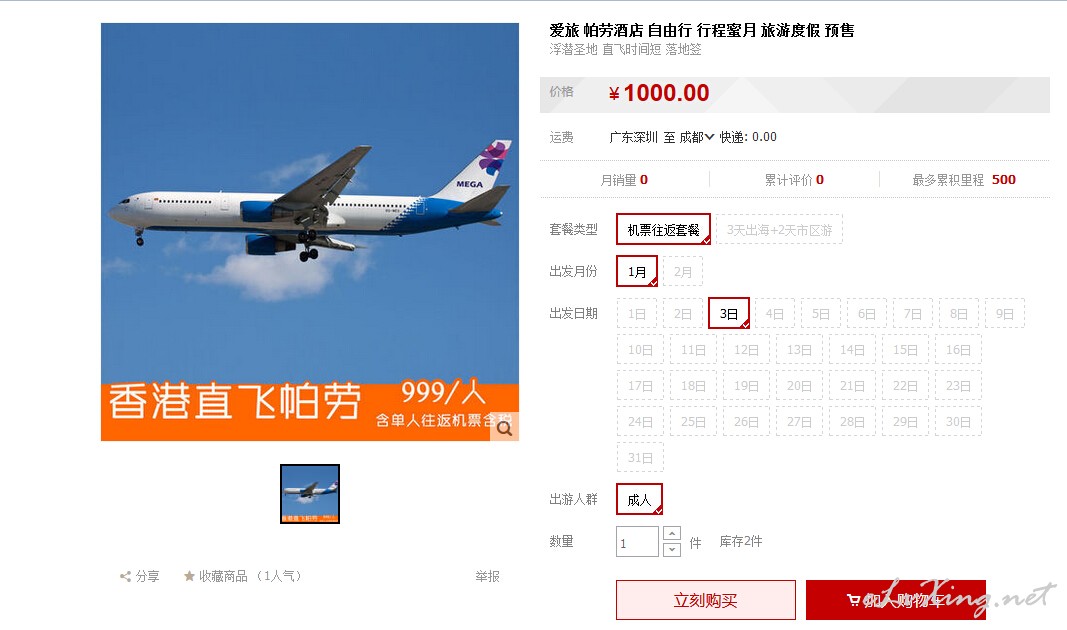Image resolution: width=1067 pixels, height=630 pixels.
Task: Open the 成都 shipping destination dropdown
Action: [x=697, y=137]
